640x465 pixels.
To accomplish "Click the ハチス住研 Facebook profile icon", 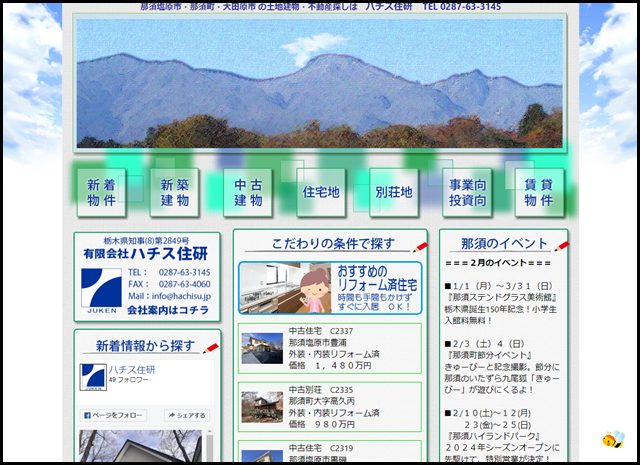I will tap(93, 377).
